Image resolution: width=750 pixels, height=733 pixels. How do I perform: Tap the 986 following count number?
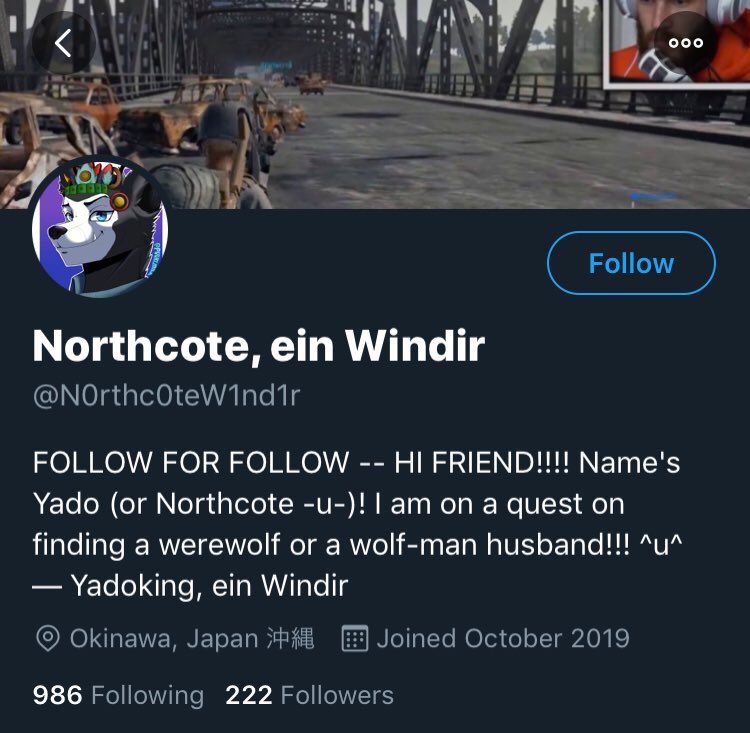pyautogui.click(x=57, y=695)
